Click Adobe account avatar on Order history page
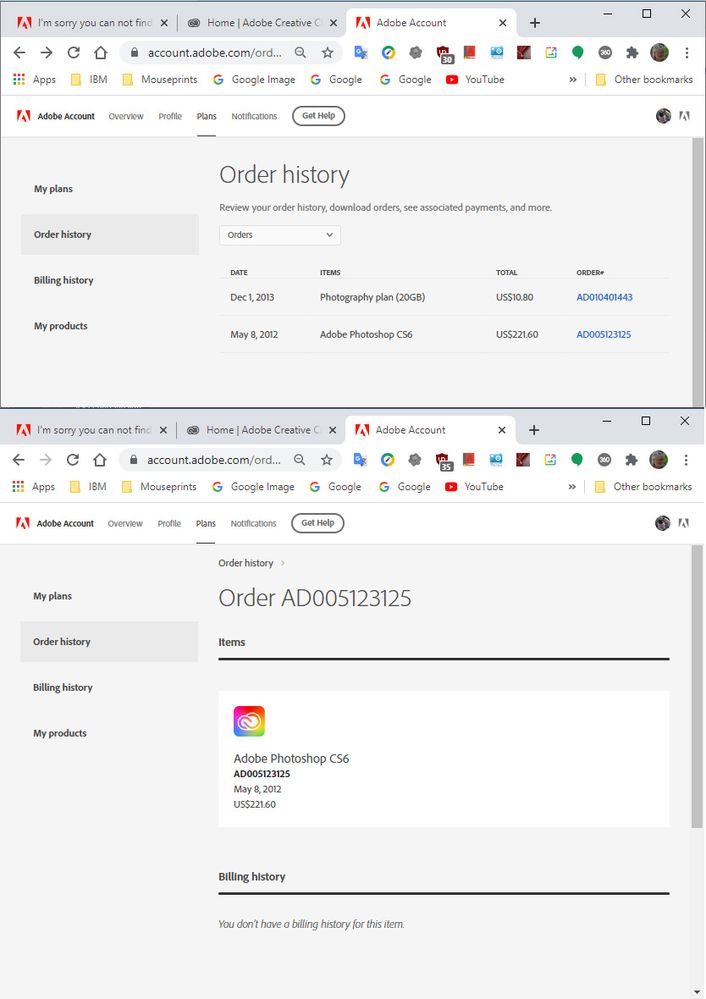The width and height of the screenshot is (706, 999). pyautogui.click(x=663, y=116)
